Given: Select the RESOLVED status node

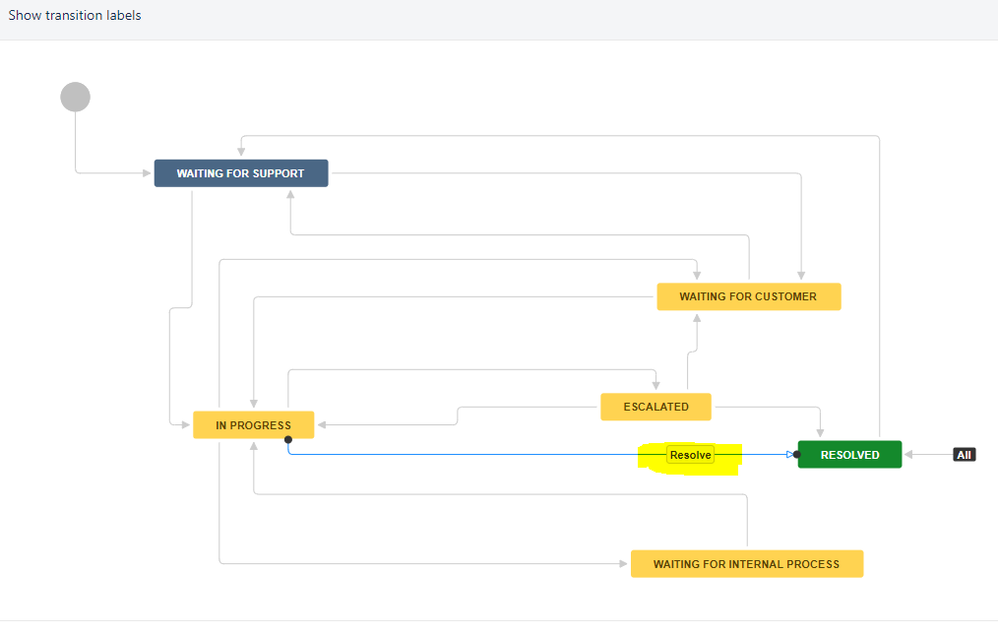Looking at the screenshot, I should (x=849, y=454).
